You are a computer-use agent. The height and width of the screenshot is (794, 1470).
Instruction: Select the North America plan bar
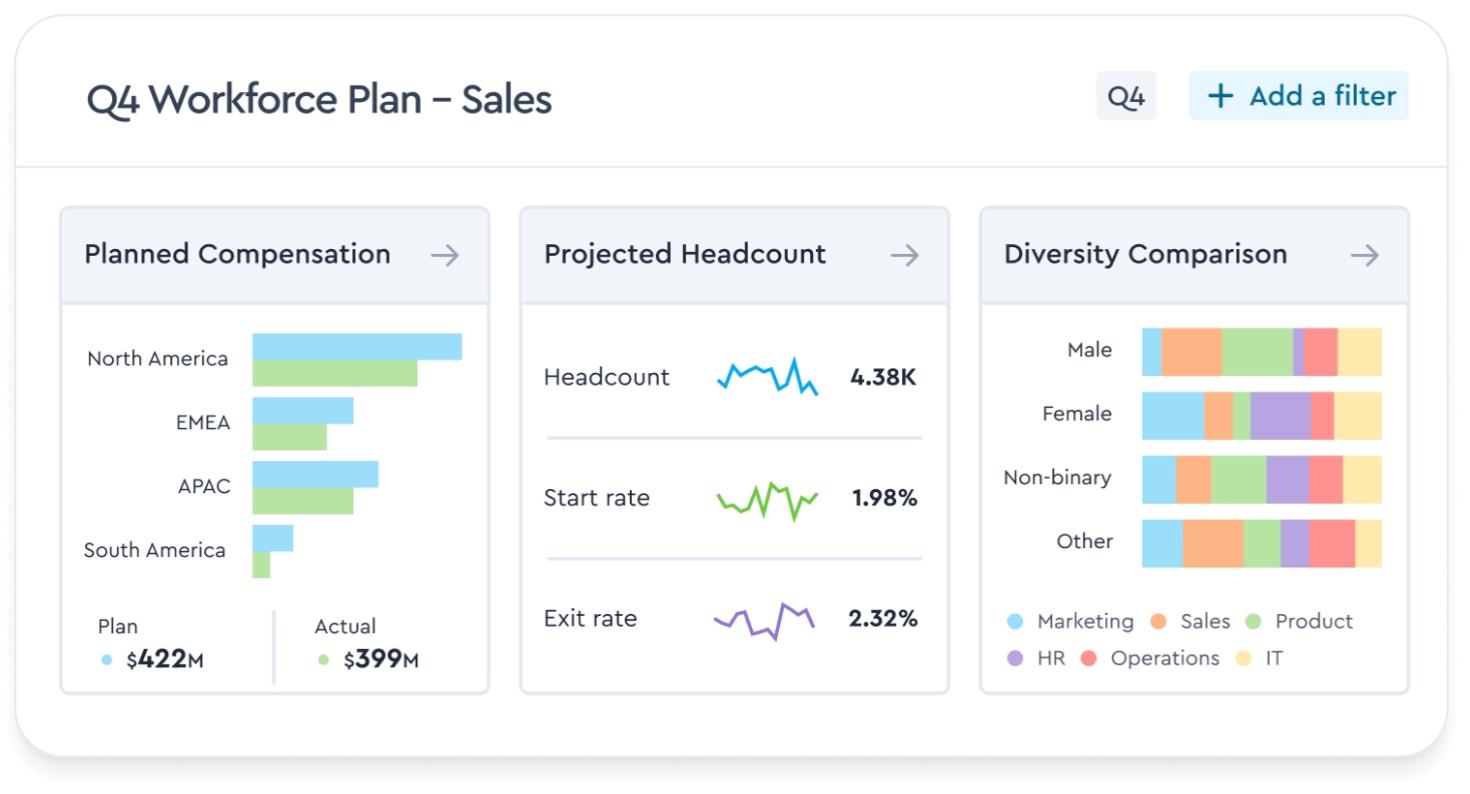355,348
